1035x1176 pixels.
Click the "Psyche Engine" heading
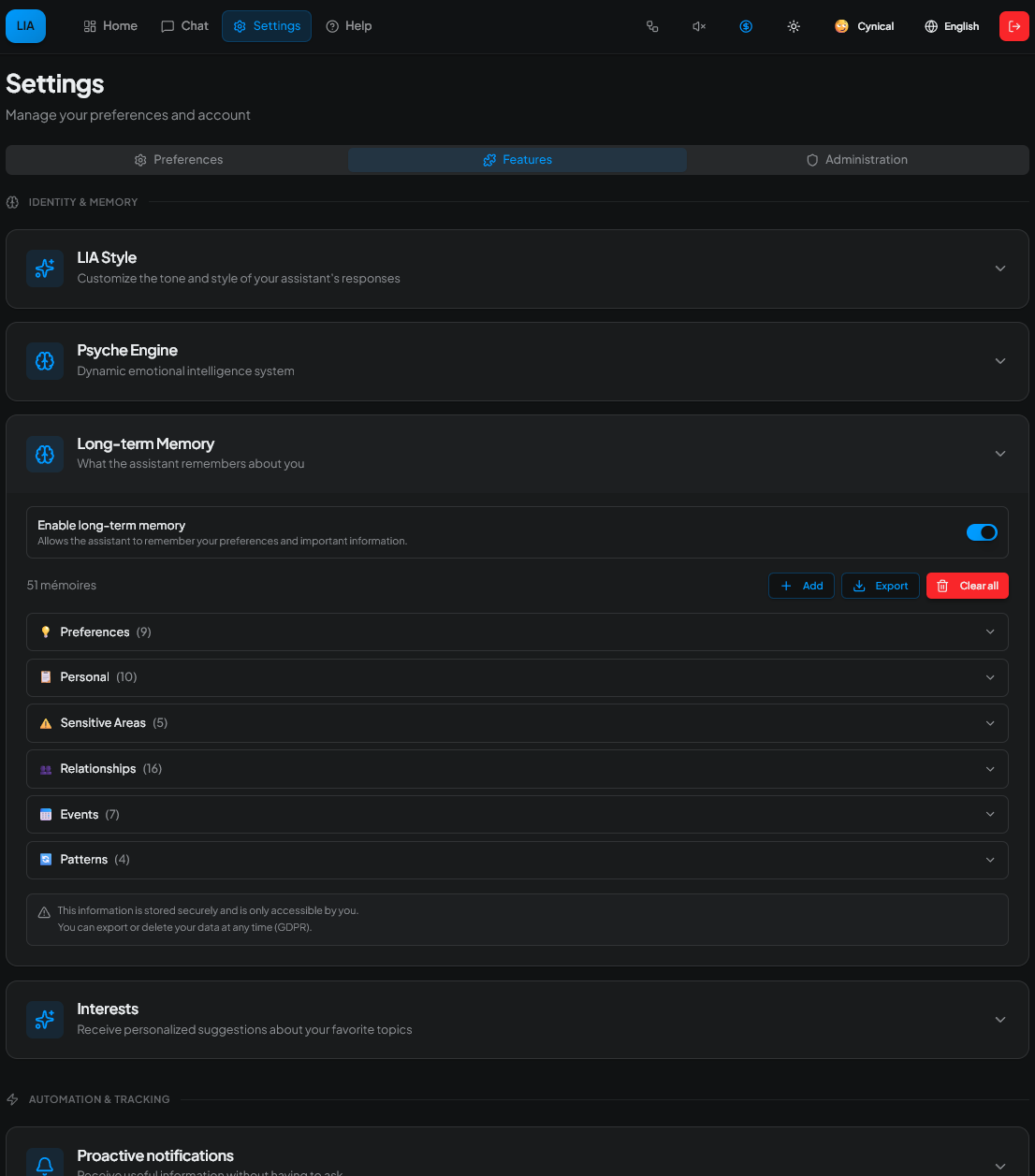(x=127, y=351)
